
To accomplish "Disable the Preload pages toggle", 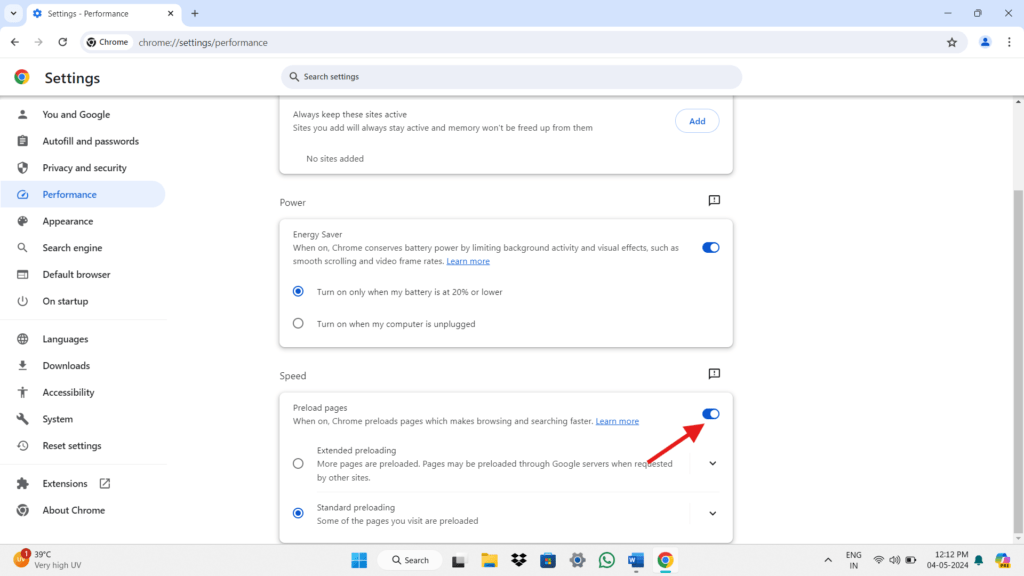I will [x=711, y=414].
